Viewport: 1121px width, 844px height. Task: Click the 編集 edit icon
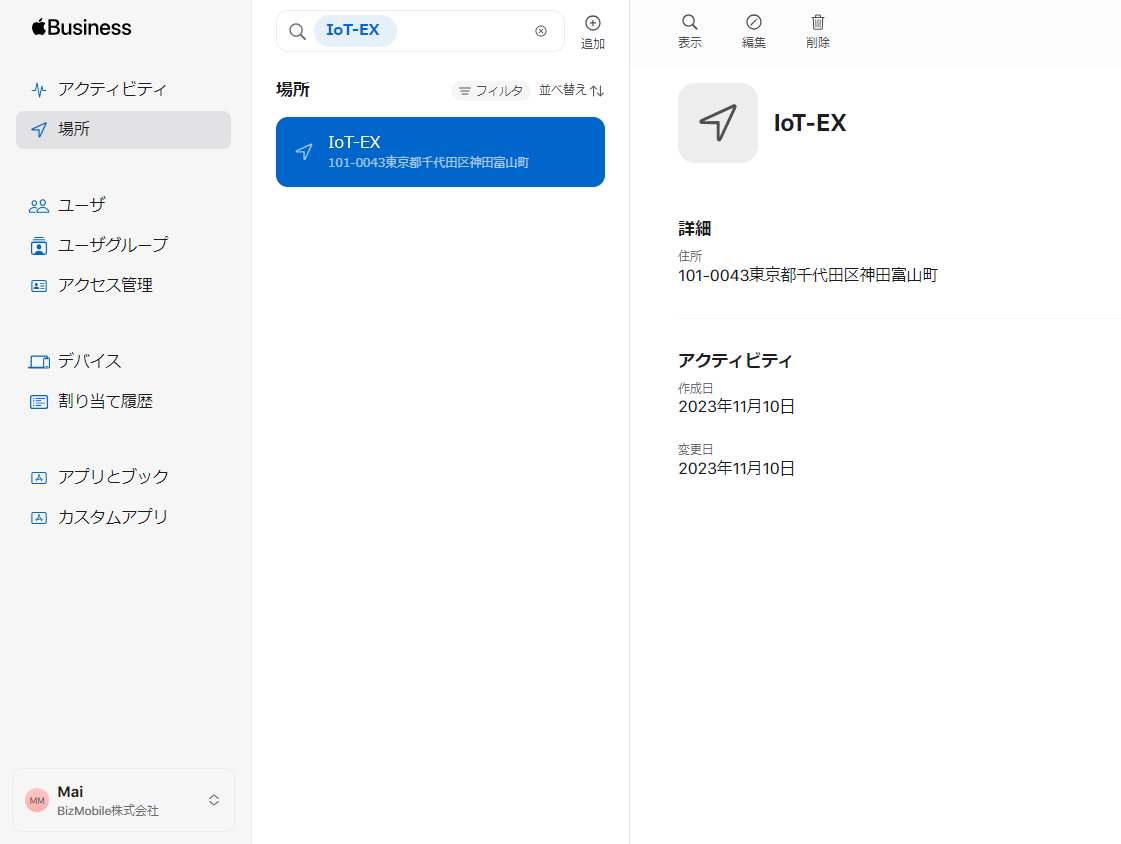[x=754, y=22]
